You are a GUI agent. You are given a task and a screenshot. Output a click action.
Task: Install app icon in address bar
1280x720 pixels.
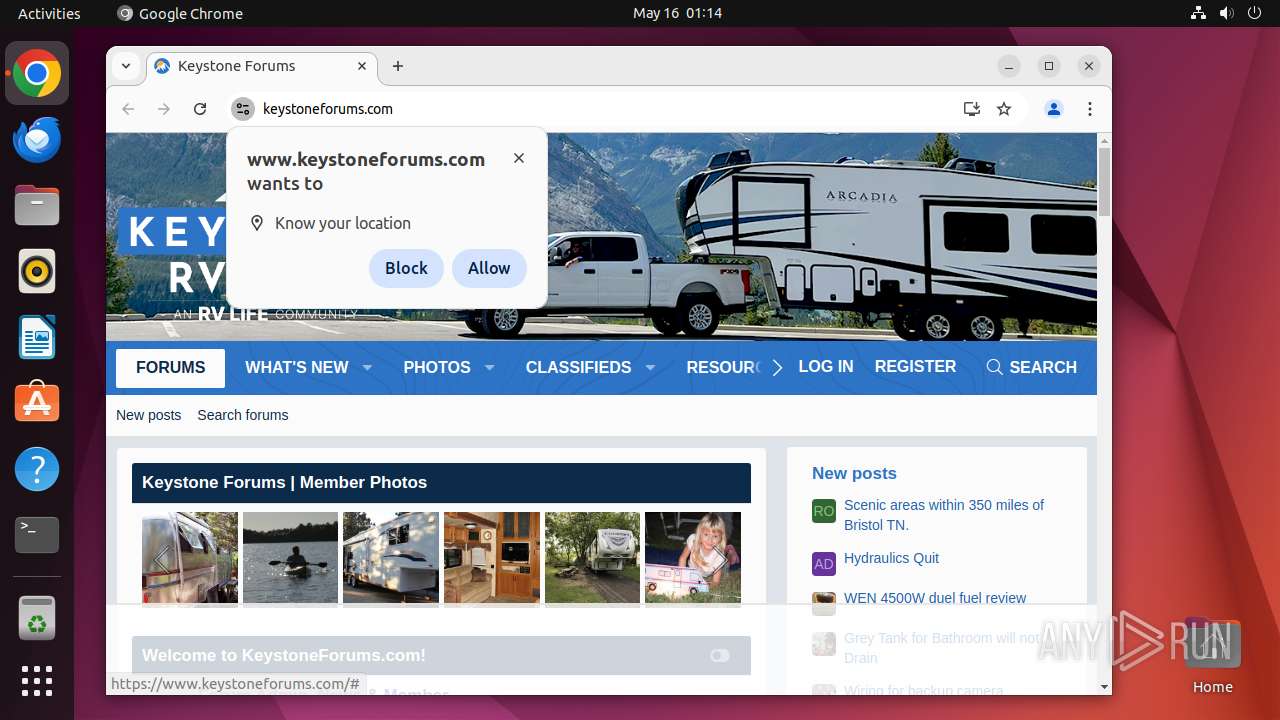971,109
